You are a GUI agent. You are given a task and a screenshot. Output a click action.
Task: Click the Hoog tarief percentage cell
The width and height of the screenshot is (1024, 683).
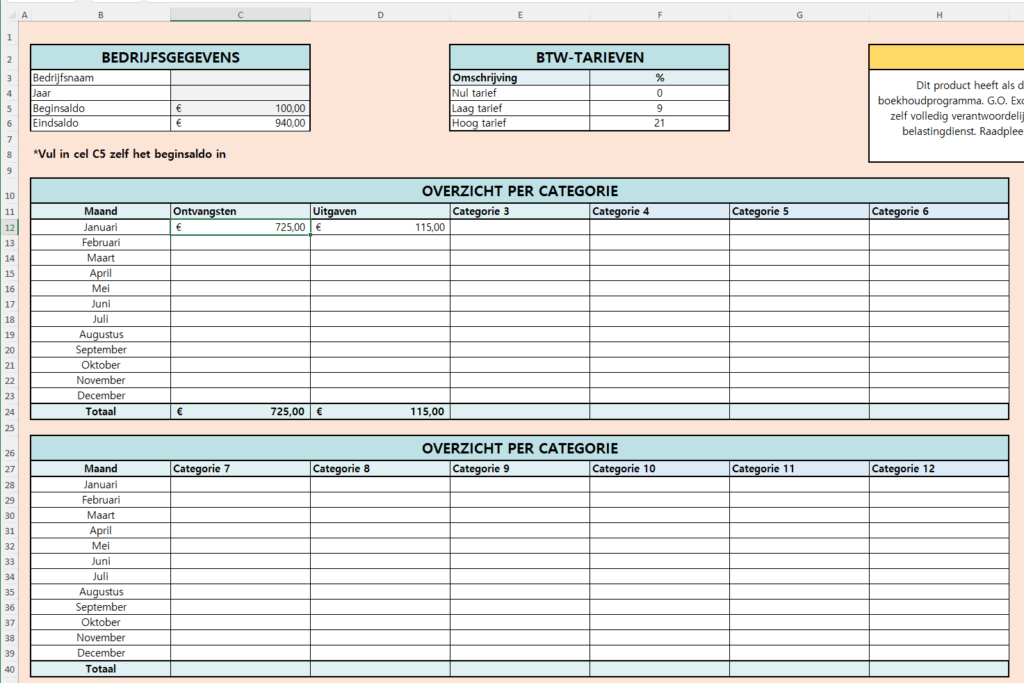click(659, 122)
